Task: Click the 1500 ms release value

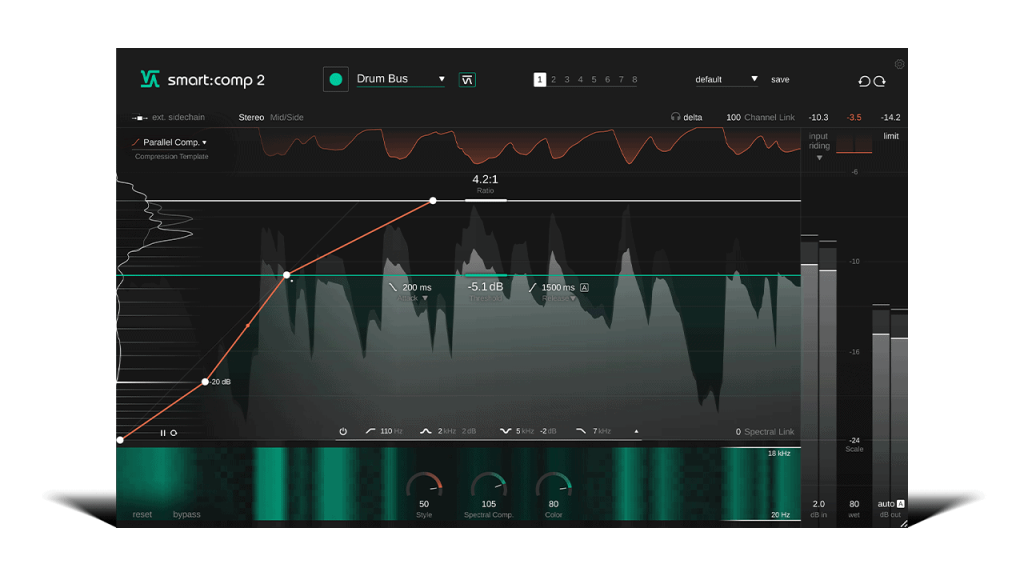Action: (x=558, y=287)
